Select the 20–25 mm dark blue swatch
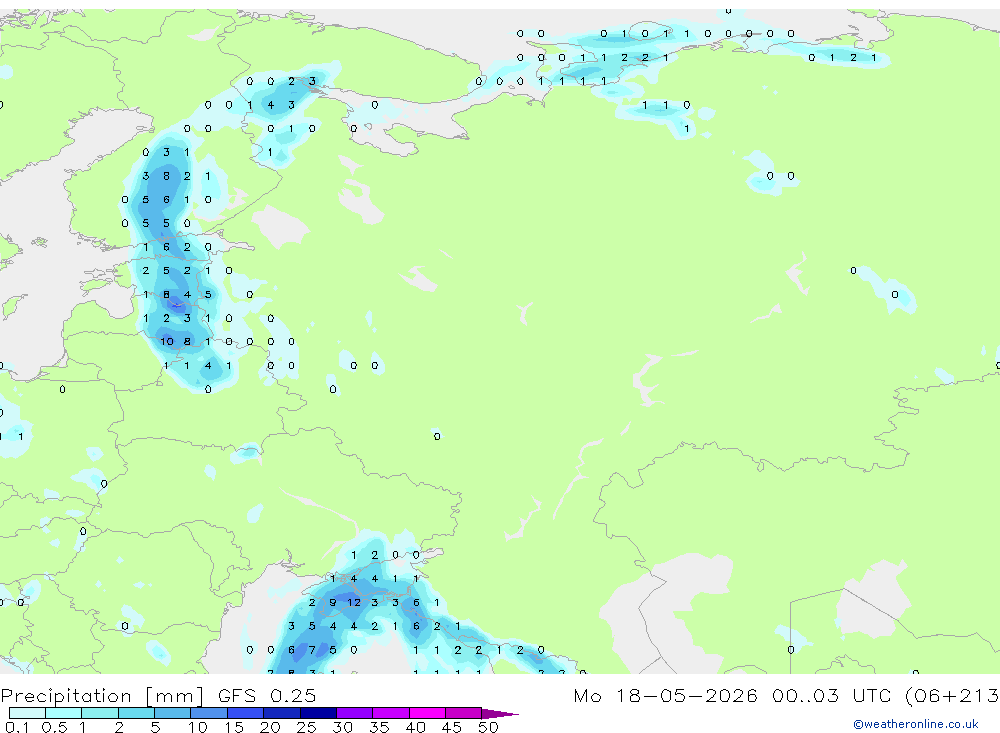The image size is (1000, 733). click(282, 713)
